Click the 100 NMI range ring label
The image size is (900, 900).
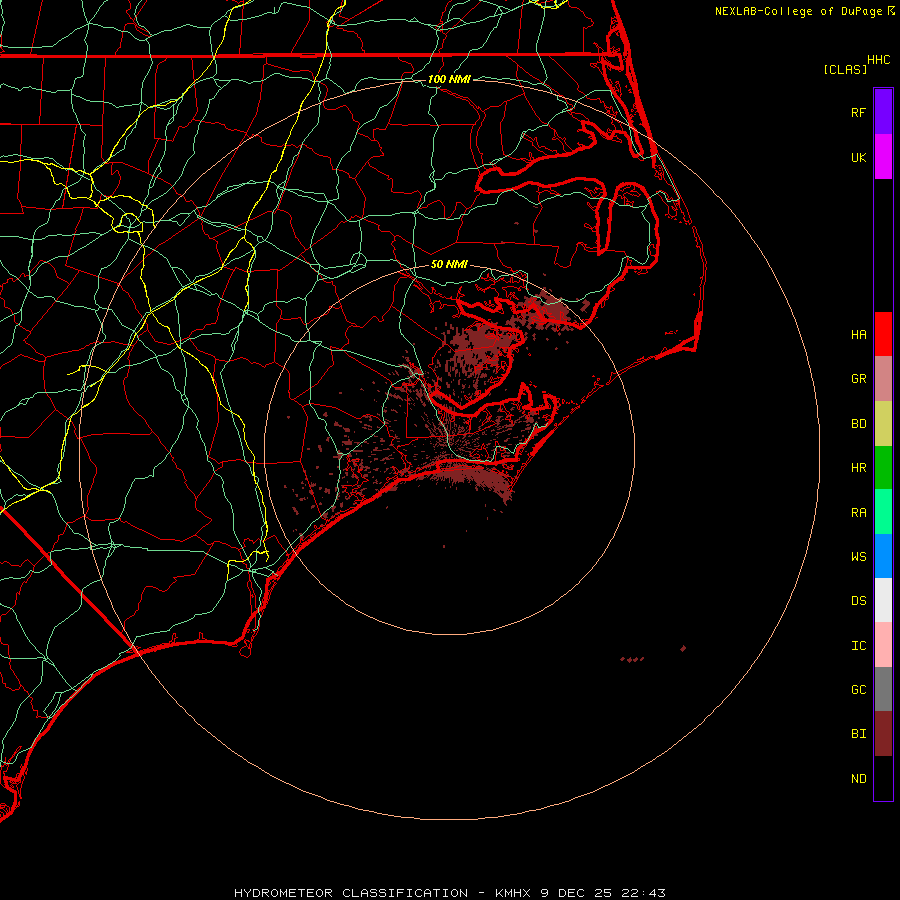pyautogui.click(x=449, y=79)
